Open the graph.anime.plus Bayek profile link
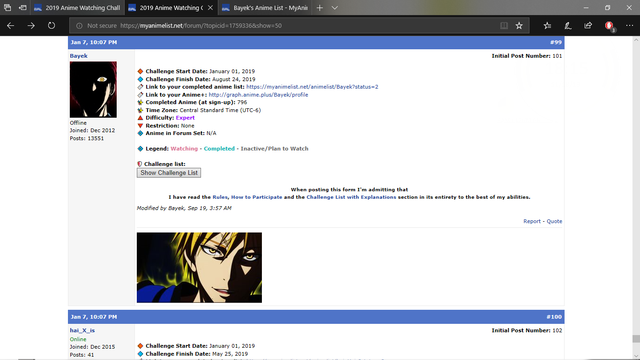This screenshot has height=360, width=640. coord(258,95)
